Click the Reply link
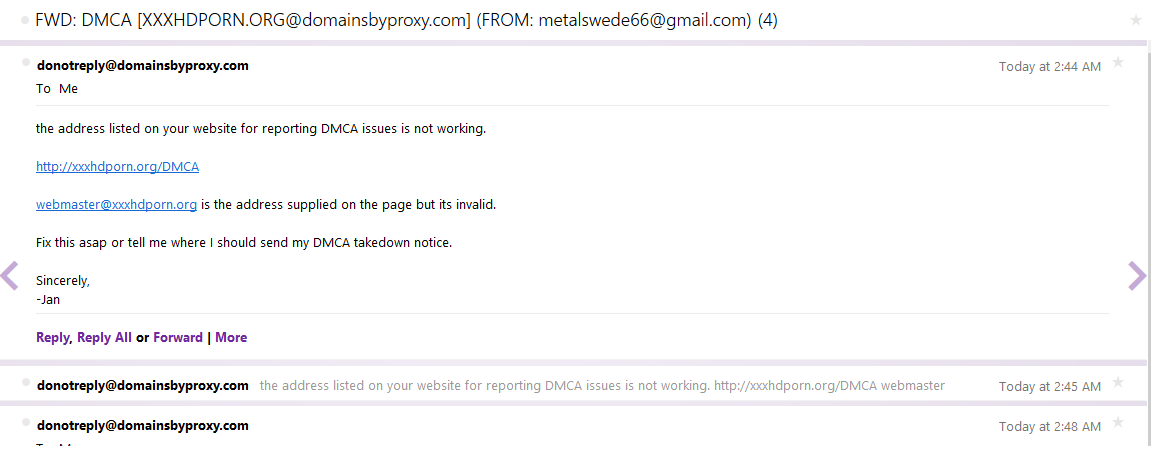1151x460 pixels. [52, 338]
